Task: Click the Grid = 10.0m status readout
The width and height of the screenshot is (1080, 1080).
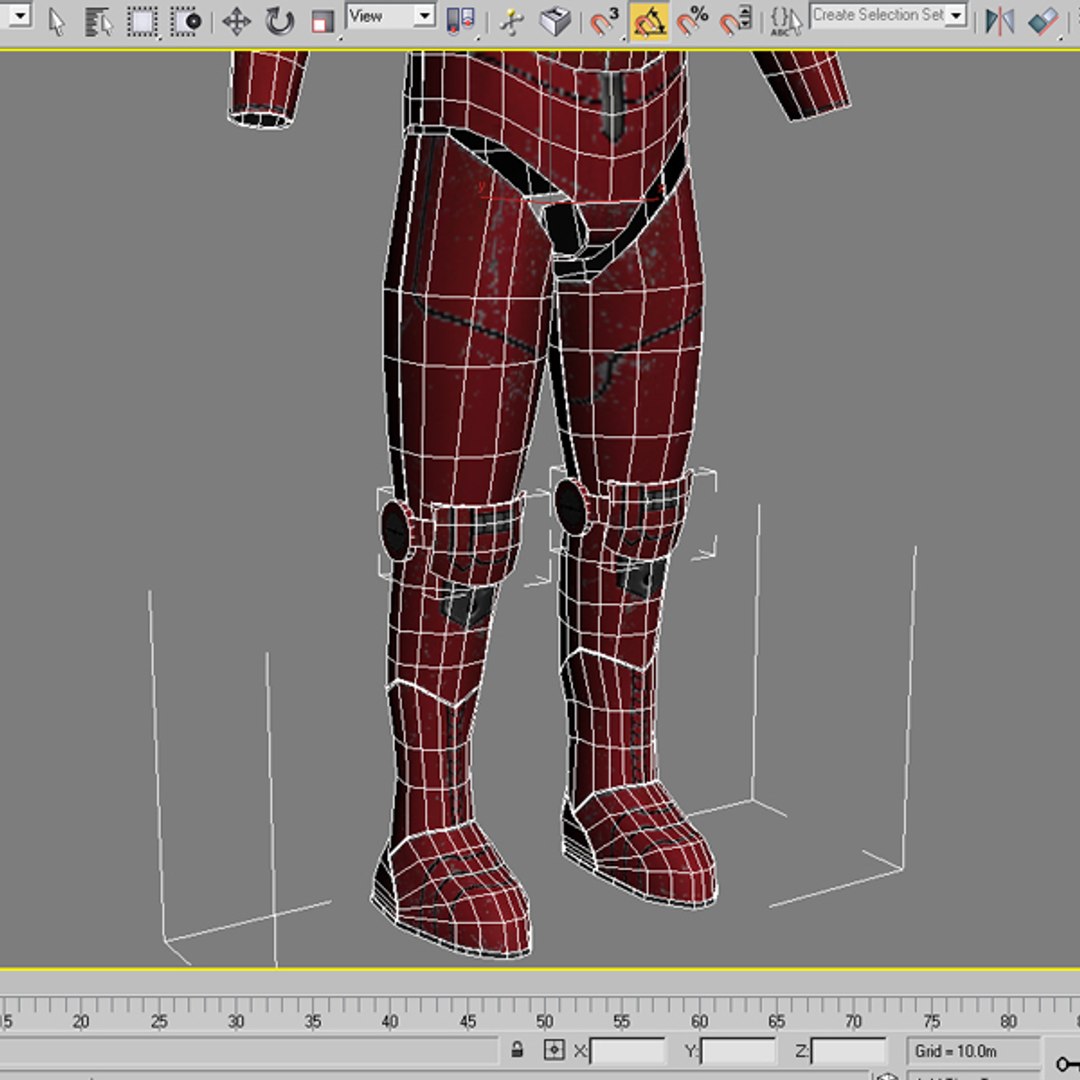Action: (x=955, y=1051)
